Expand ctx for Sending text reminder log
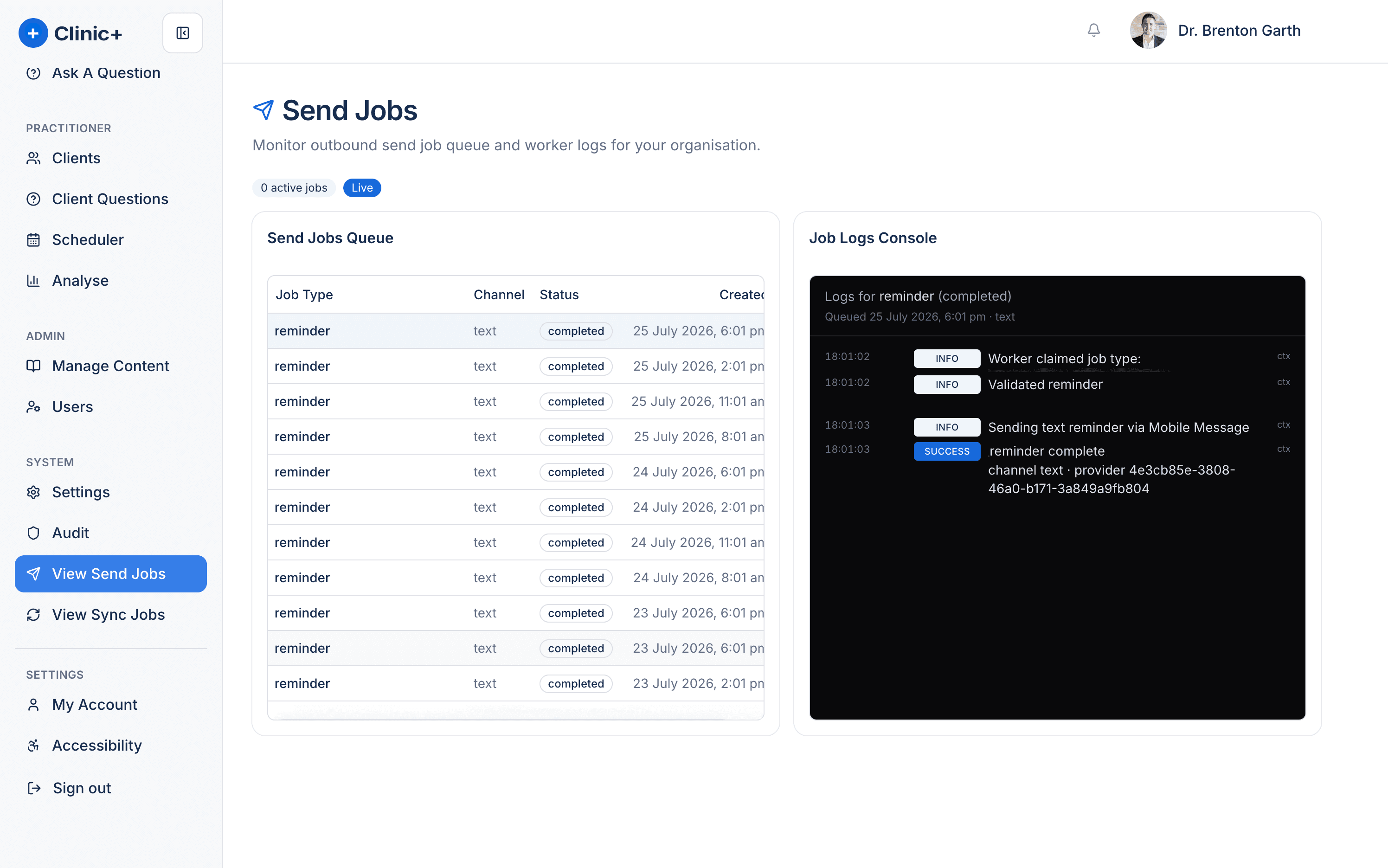1388x868 pixels. point(1284,425)
